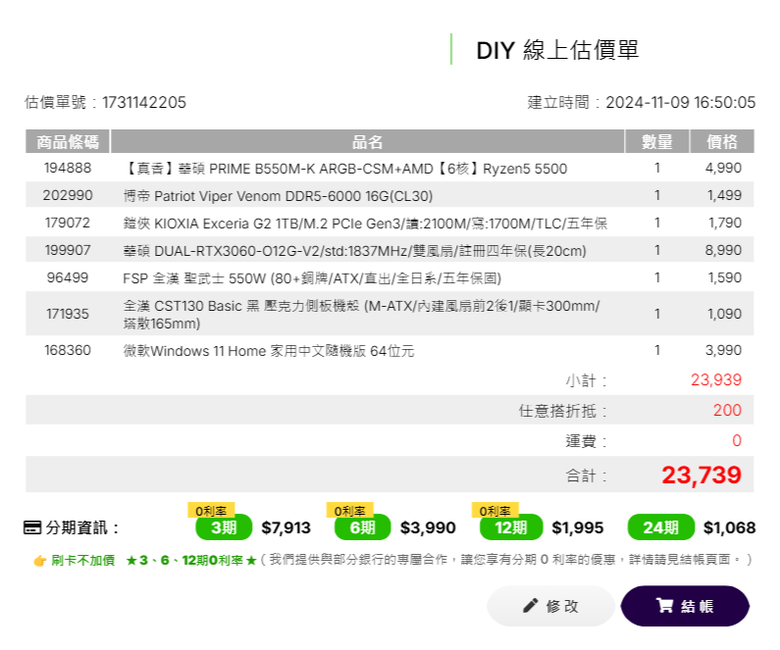This screenshot has width=780, height=650.
Task: Click the FSP 聖武士 550W product name
Action: (312, 278)
